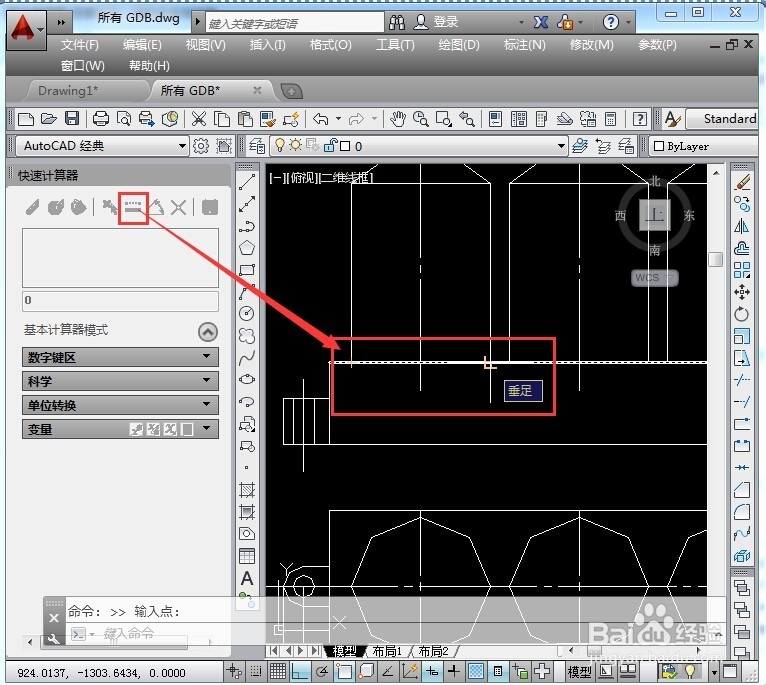Click ByLayer color swatch square

659,146
